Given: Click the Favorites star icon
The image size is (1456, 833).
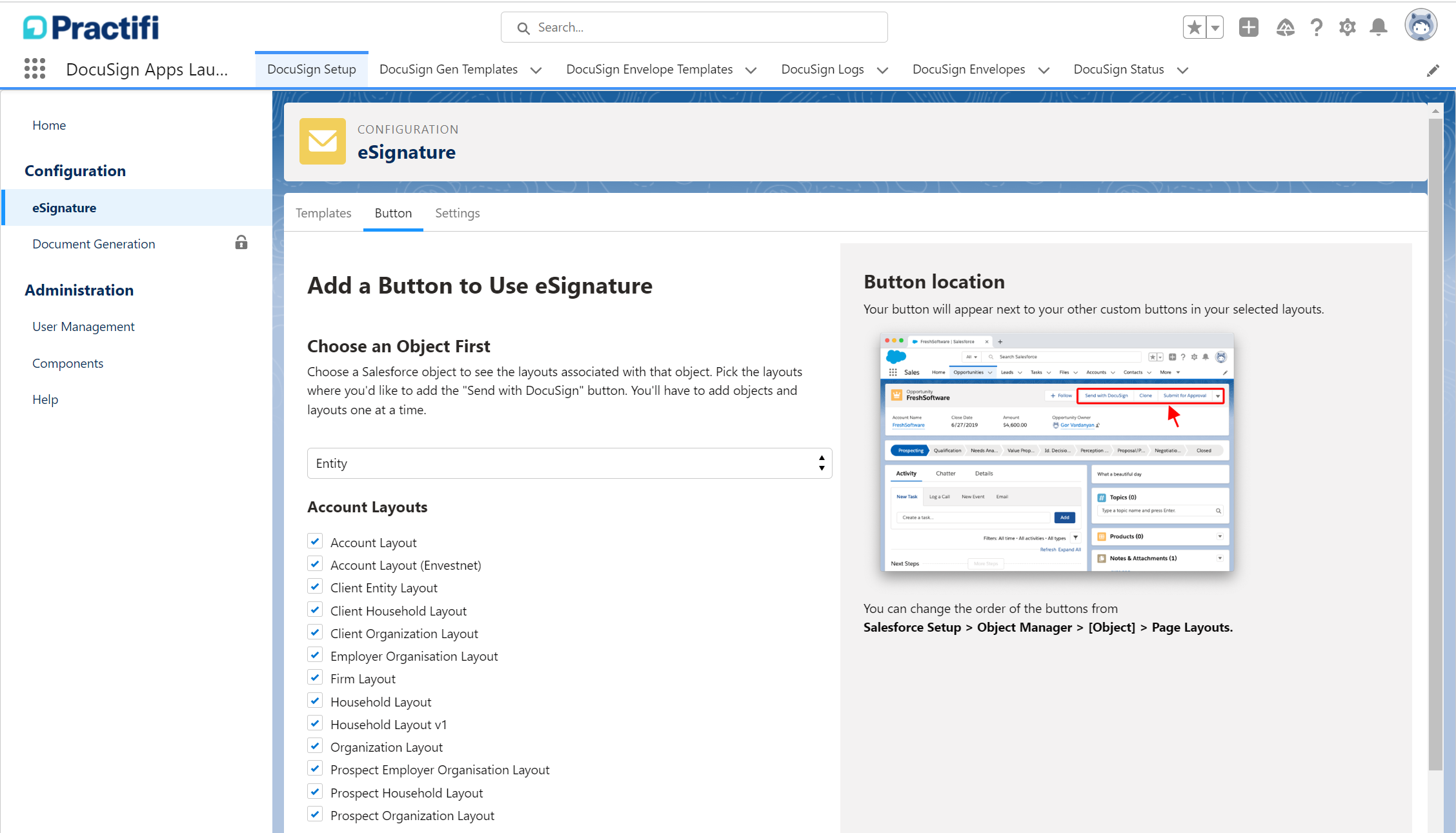Looking at the screenshot, I should coord(1195,27).
